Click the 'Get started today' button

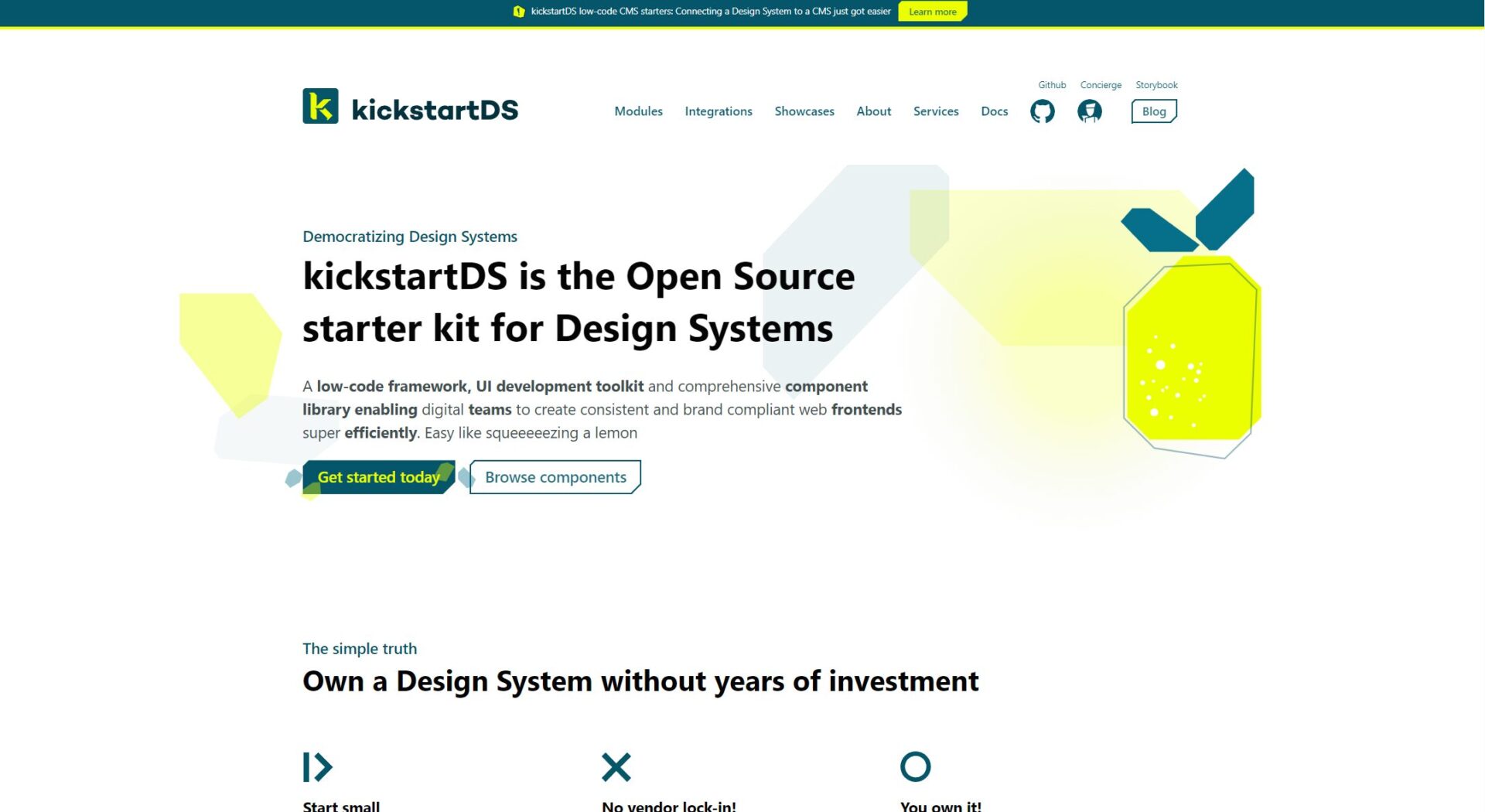pyautogui.click(x=377, y=477)
